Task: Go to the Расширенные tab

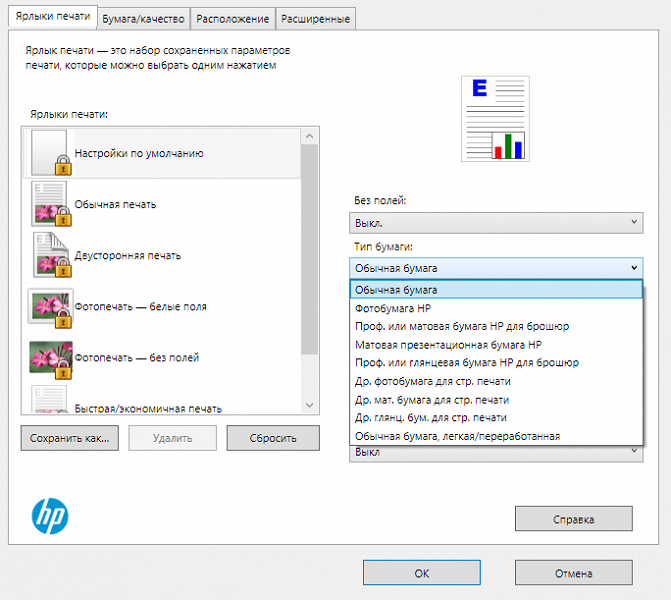Action: pyautogui.click(x=315, y=19)
